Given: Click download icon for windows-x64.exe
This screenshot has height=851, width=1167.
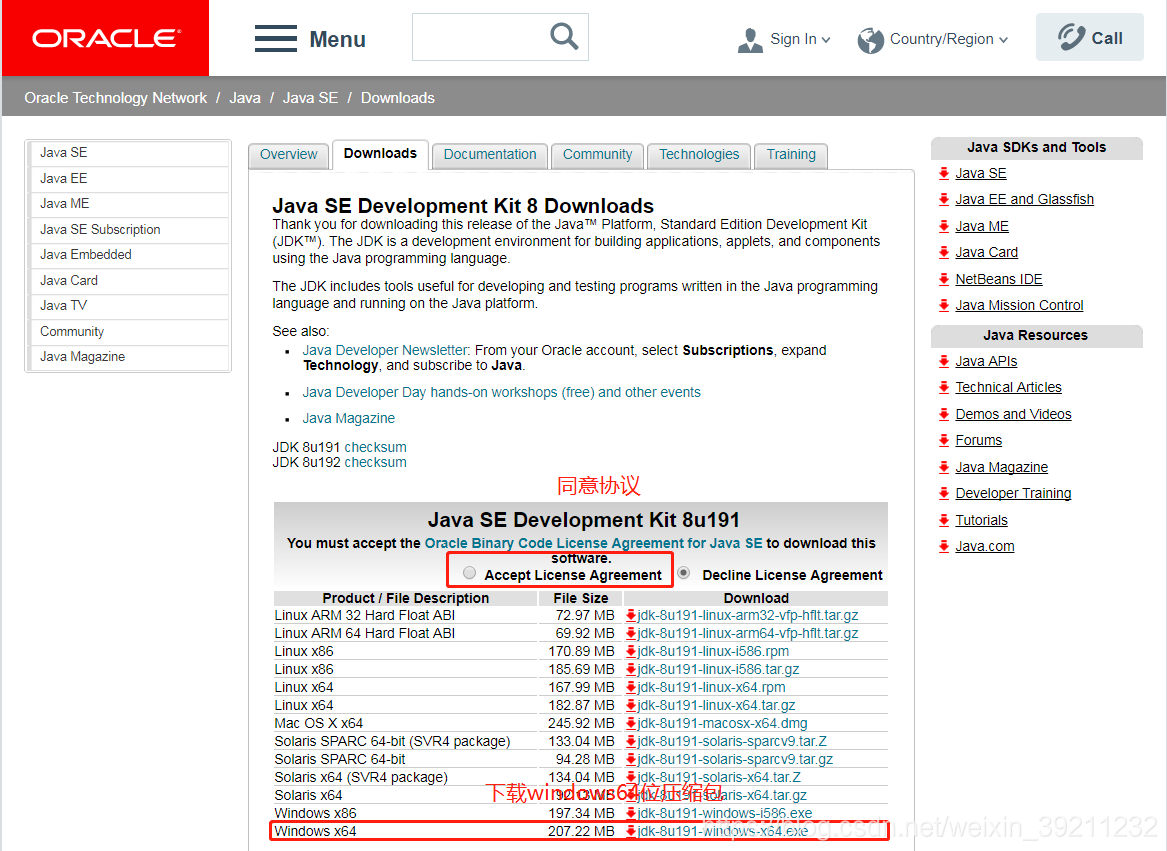Looking at the screenshot, I should pyautogui.click(x=631, y=831).
